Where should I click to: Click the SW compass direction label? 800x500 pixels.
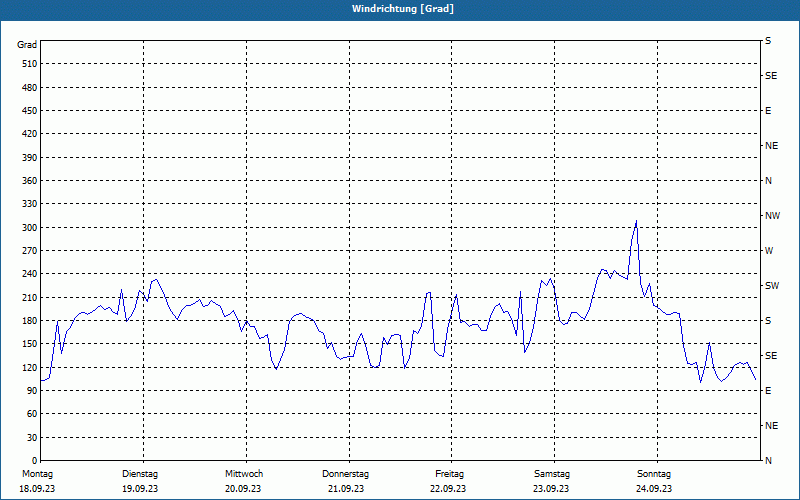click(772, 286)
